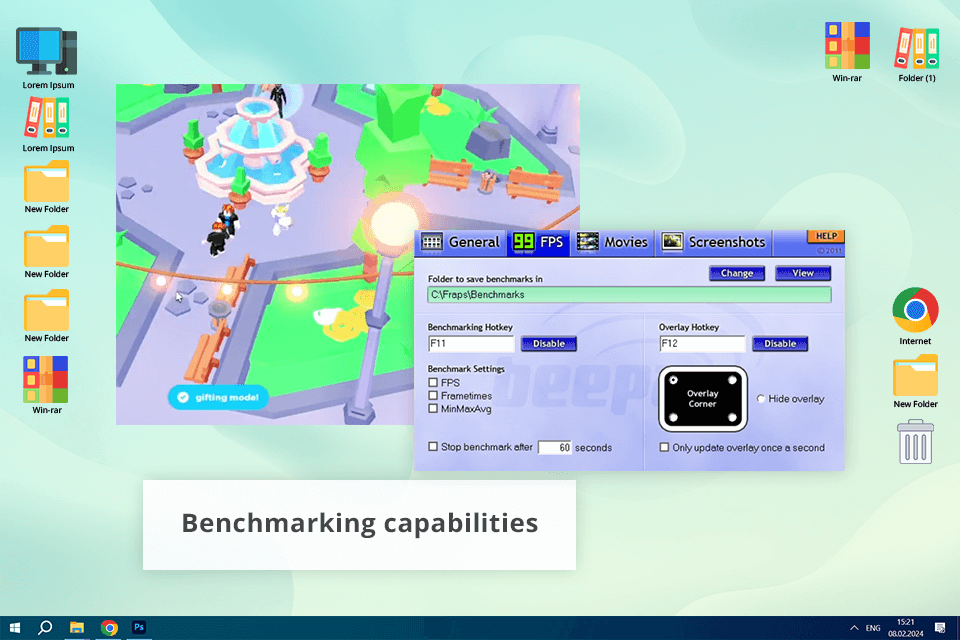Switch to the Fraps Screenshots tab
960x640 pixels.
(714, 243)
